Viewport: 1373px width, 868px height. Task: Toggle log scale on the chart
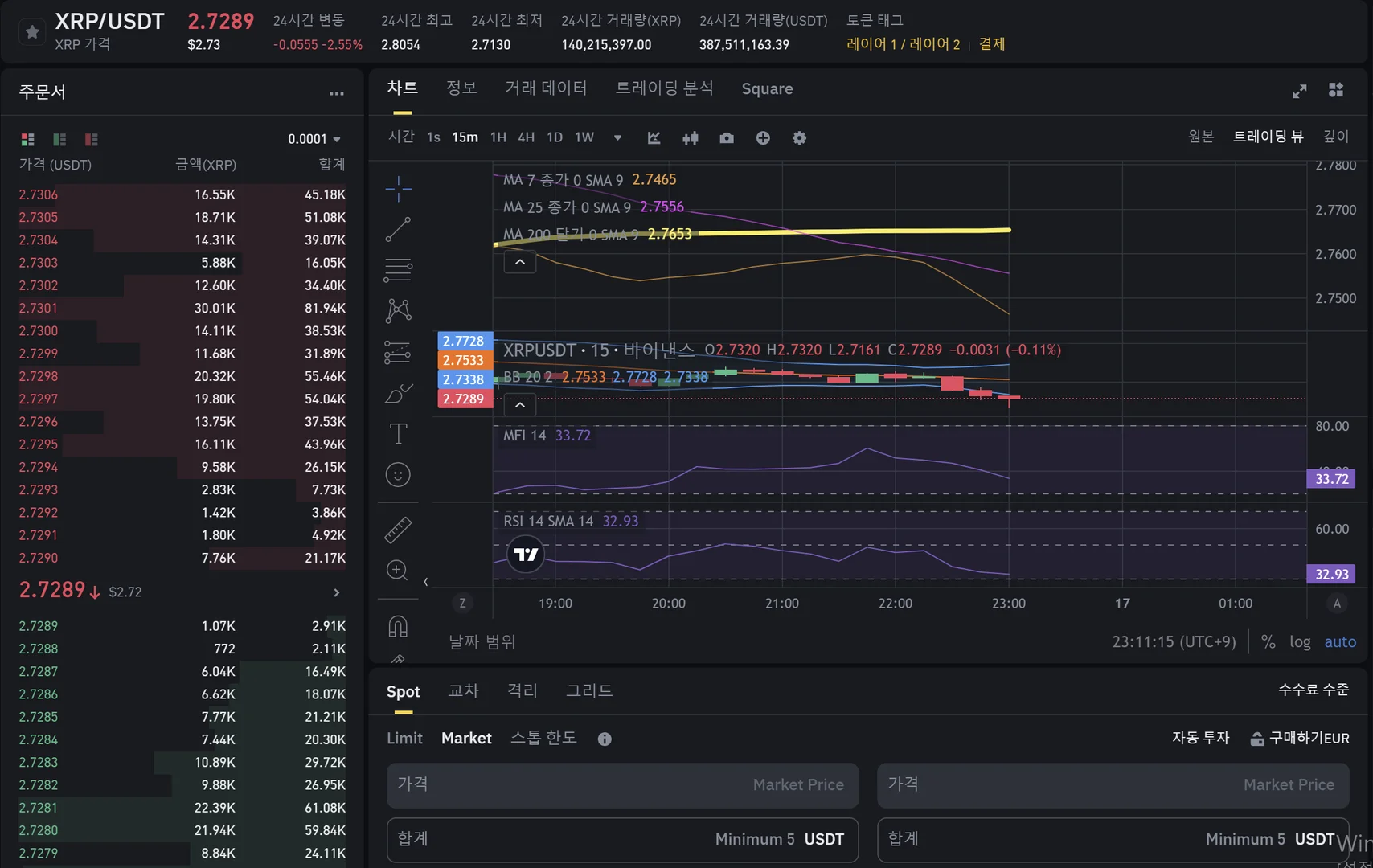[1300, 641]
